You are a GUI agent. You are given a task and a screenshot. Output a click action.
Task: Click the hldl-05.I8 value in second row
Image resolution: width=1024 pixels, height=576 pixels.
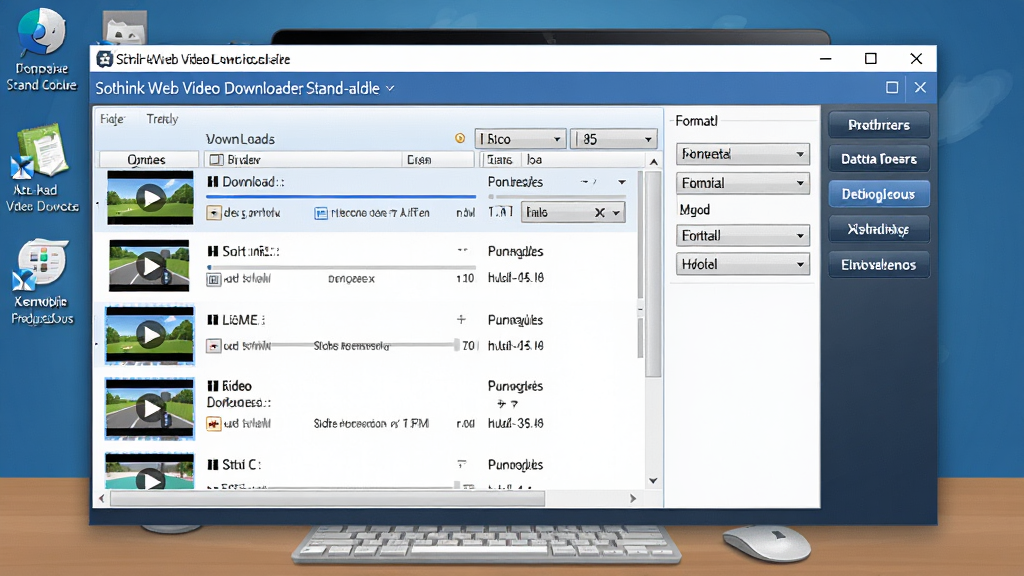click(515, 278)
